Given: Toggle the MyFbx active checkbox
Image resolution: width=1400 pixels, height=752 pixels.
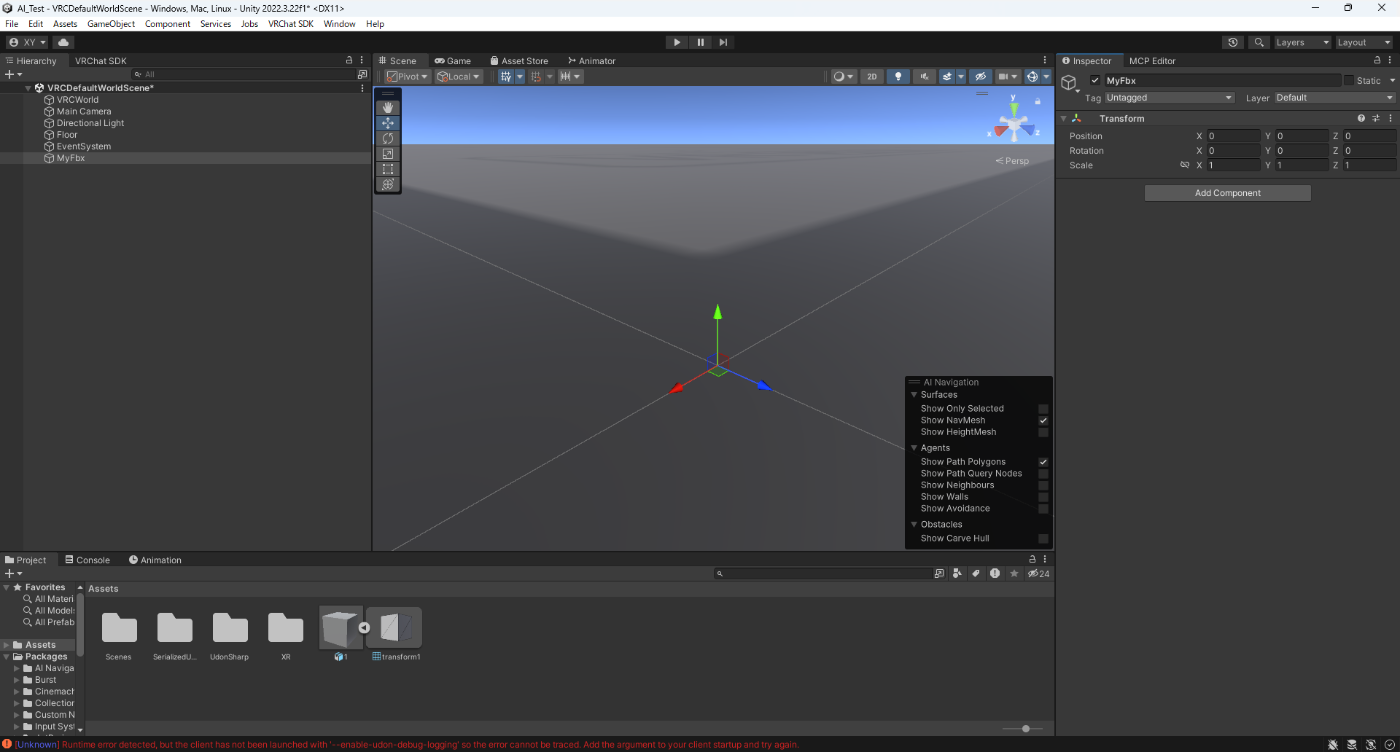Looking at the screenshot, I should tap(1095, 80).
